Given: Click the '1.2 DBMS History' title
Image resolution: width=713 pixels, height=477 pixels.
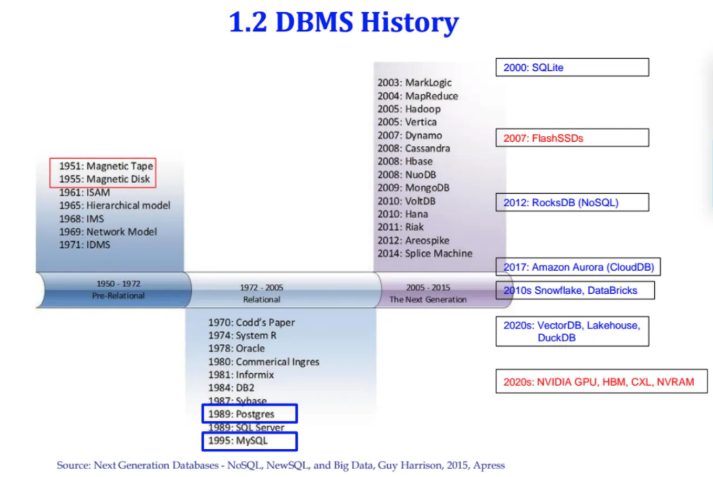Looking at the screenshot, I should pos(344,22).
